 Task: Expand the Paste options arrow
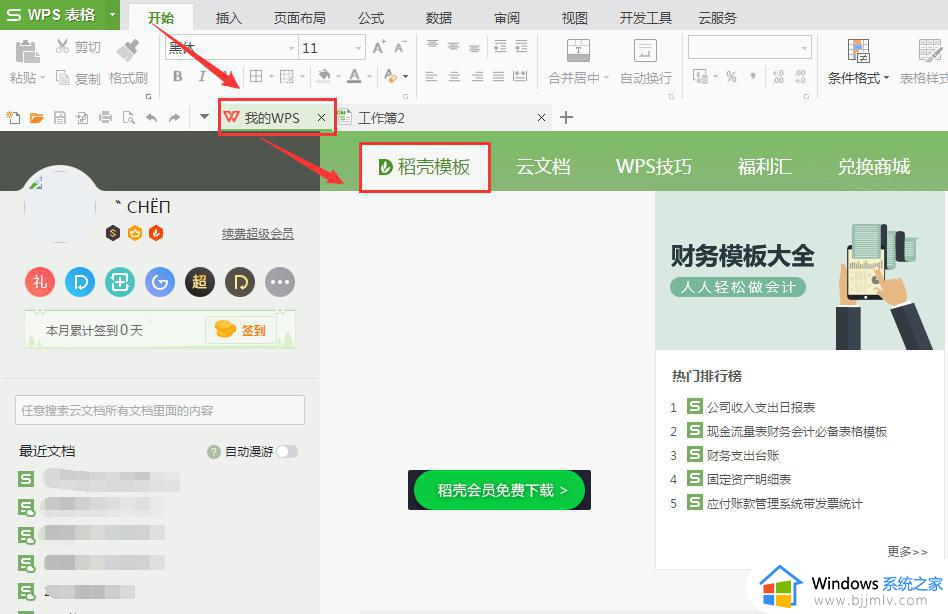[42, 78]
